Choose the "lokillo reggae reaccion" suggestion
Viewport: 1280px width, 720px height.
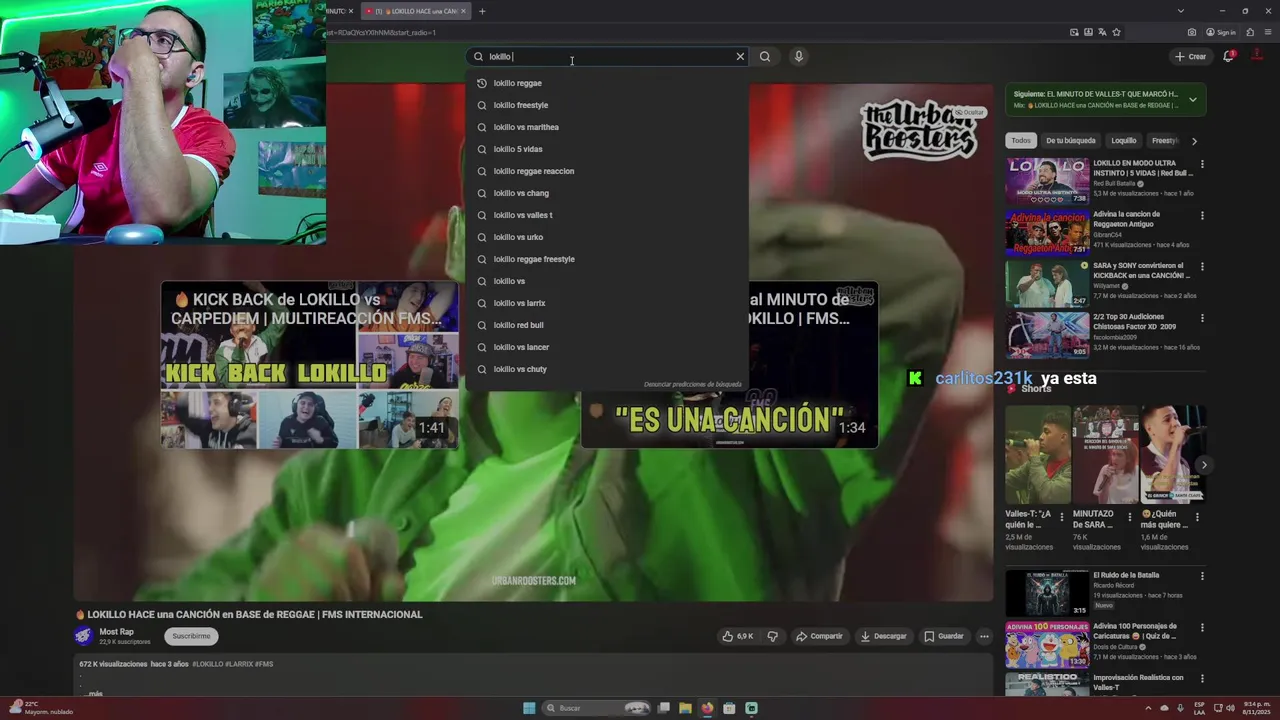pyautogui.click(x=607, y=171)
